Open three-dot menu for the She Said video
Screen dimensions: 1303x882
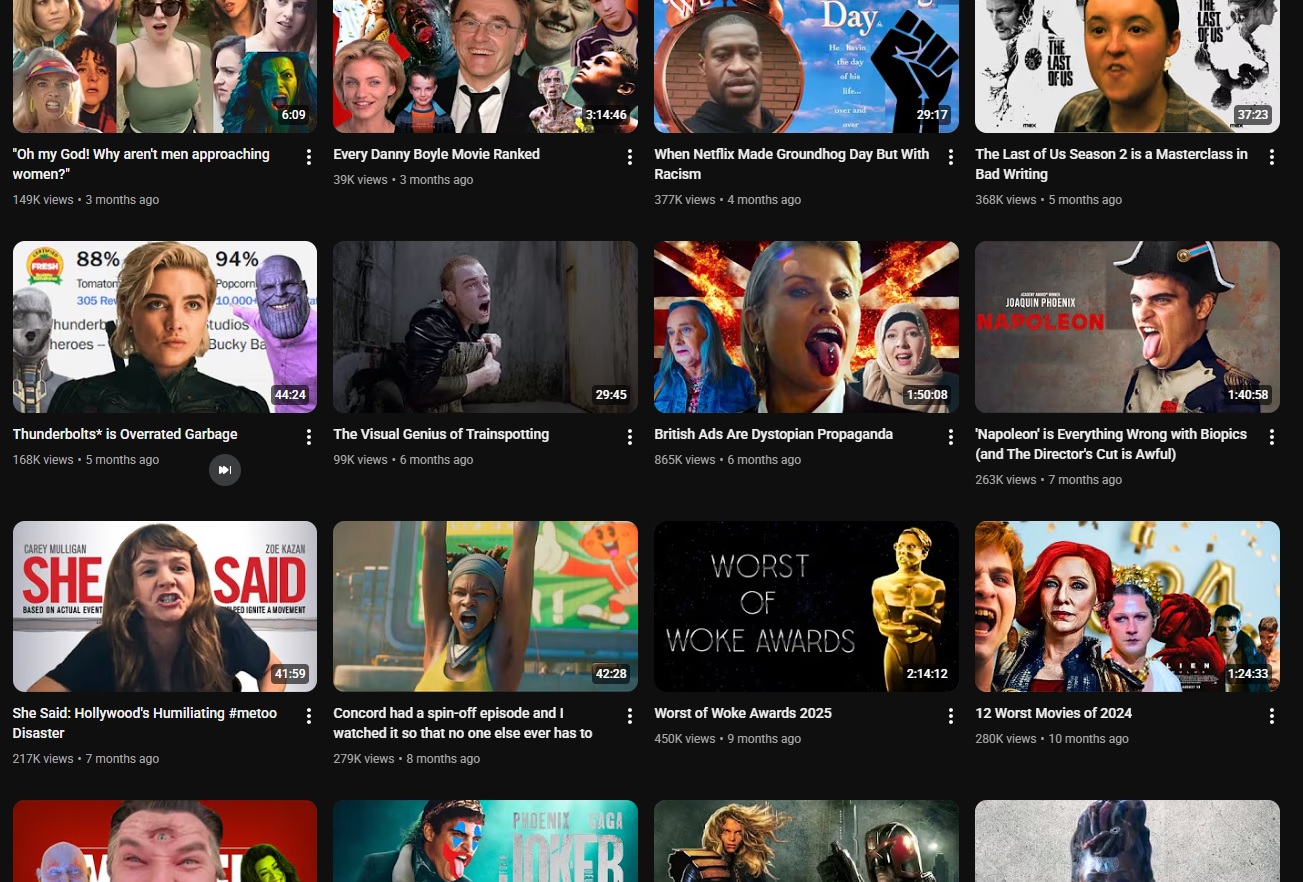[x=309, y=716]
